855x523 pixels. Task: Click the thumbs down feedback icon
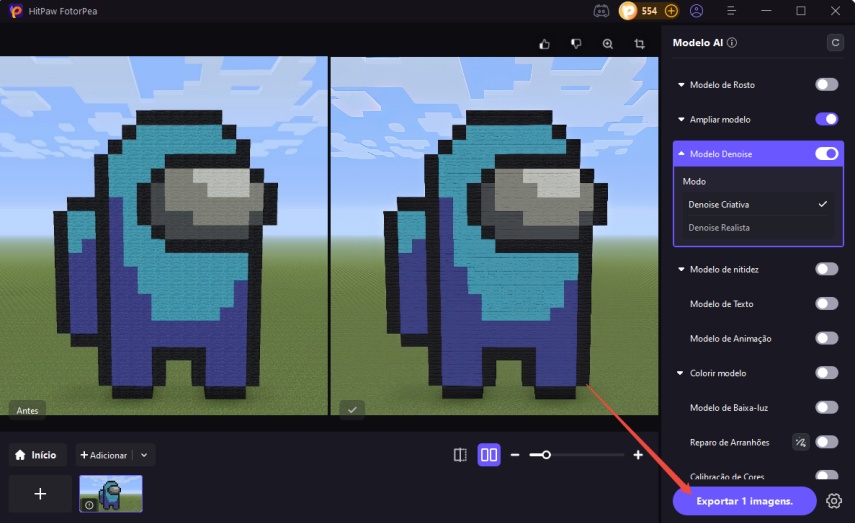(576, 44)
